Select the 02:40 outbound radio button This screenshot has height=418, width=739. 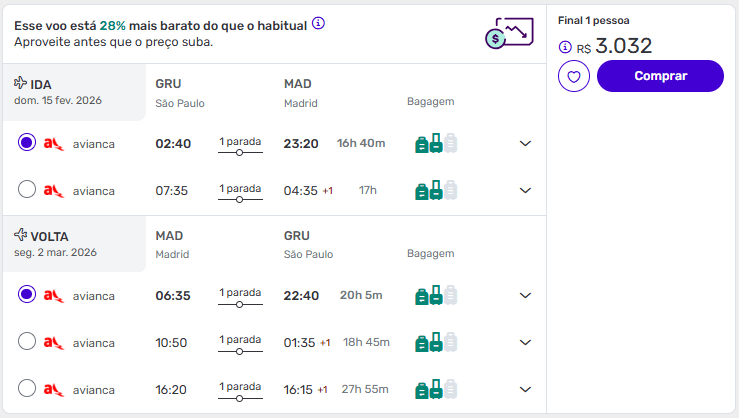click(27, 144)
